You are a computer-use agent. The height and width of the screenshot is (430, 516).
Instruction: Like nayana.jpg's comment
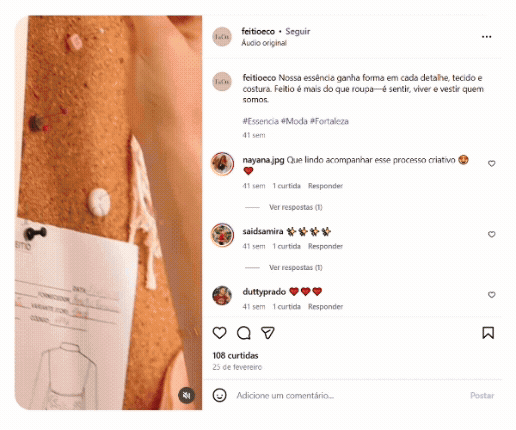(491, 163)
